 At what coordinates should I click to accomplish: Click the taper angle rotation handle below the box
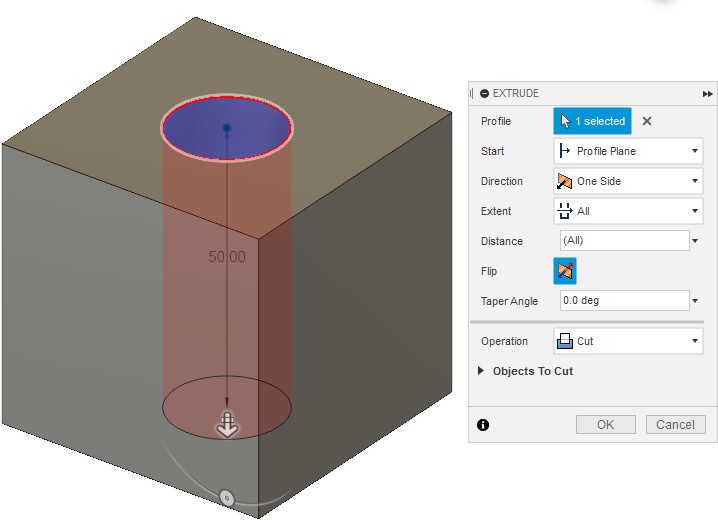coord(226,496)
